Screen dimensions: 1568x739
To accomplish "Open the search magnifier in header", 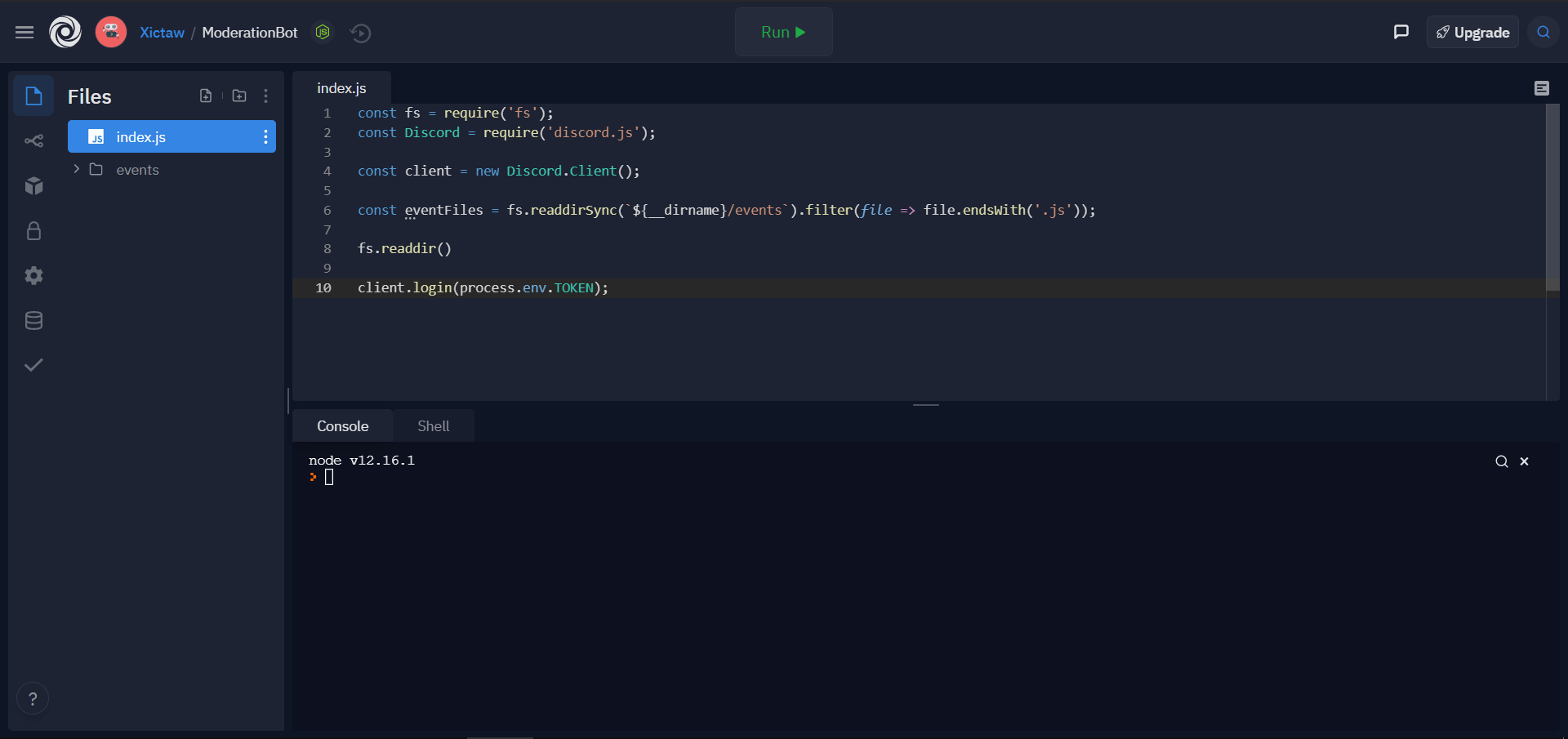I will (x=1543, y=33).
